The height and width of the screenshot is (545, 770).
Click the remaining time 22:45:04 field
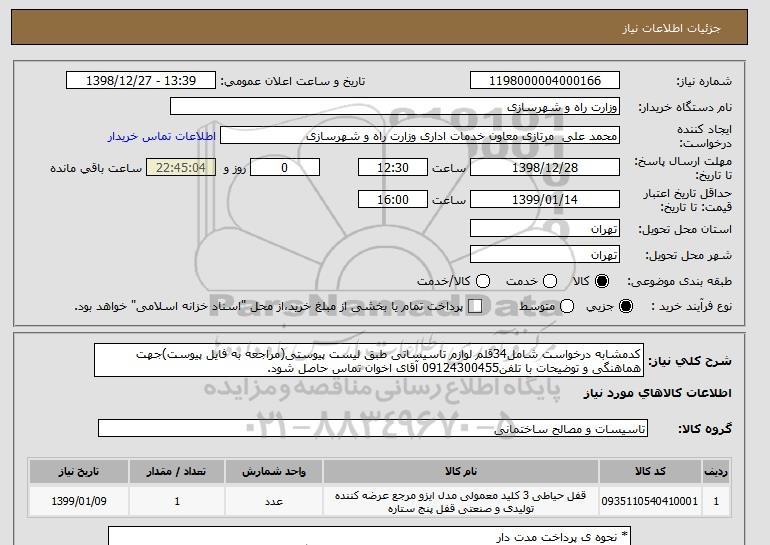181,167
